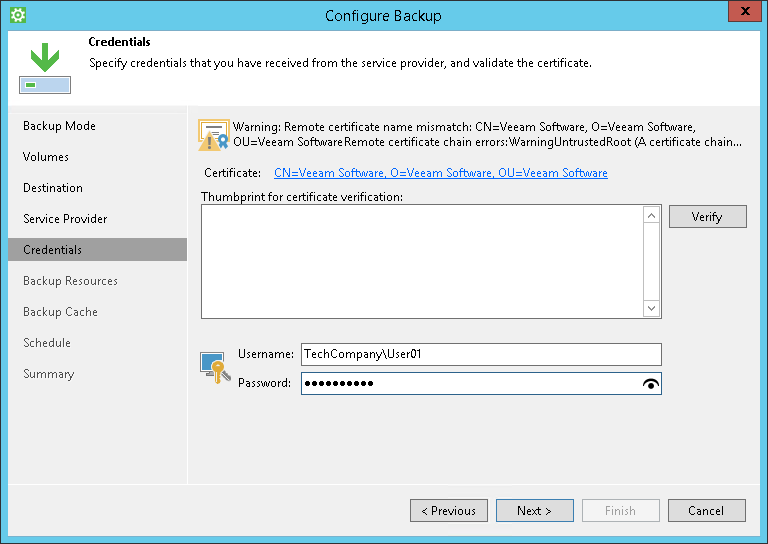Select the Destination step
This screenshot has width=768, height=544.
[x=53, y=188]
